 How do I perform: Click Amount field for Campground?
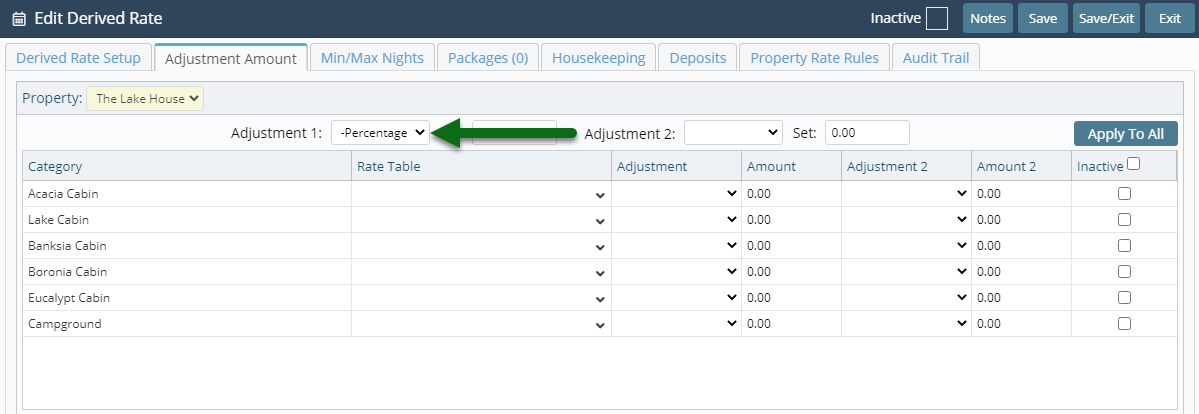coord(791,324)
